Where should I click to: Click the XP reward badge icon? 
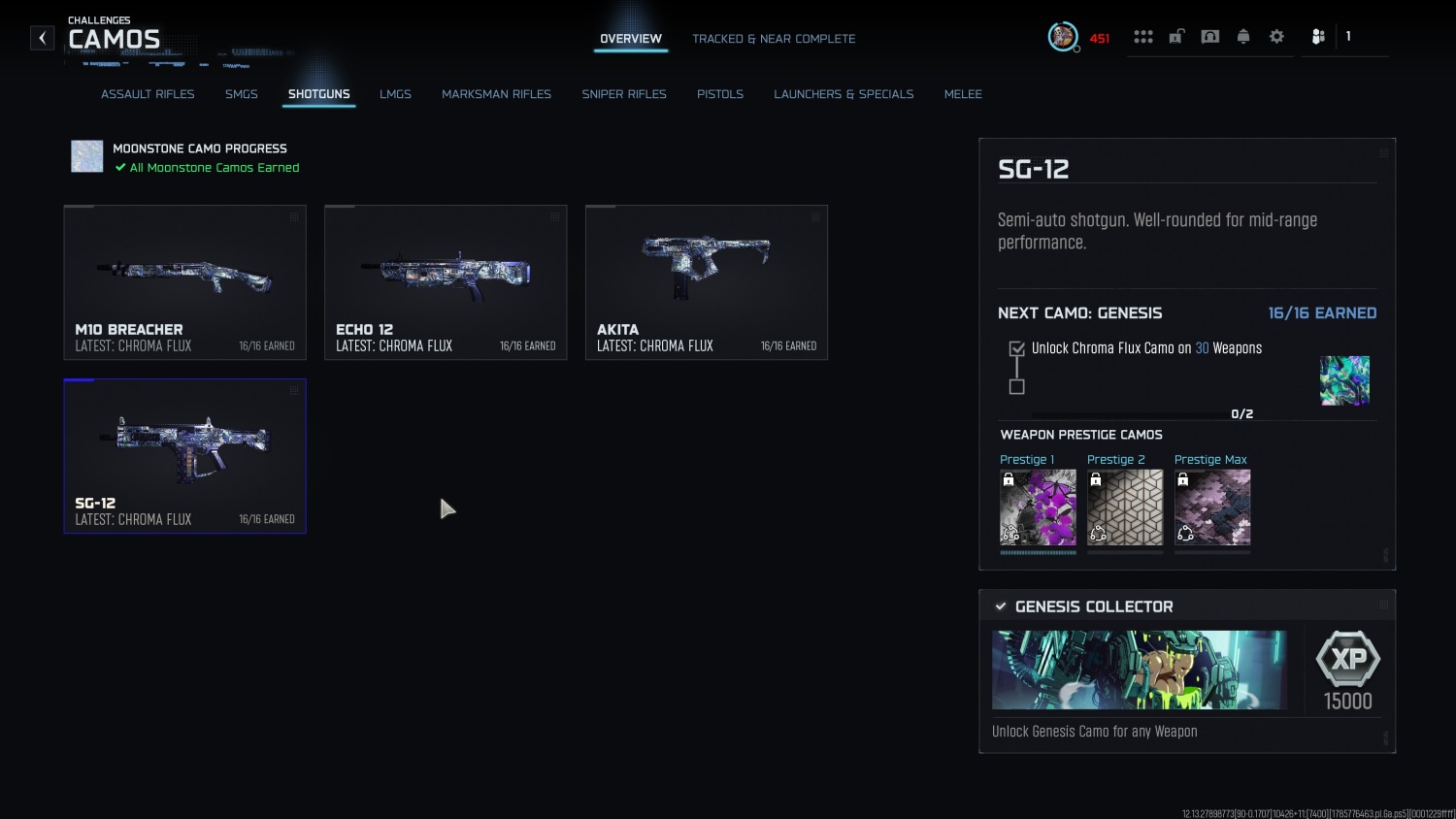click(x=1348, y=659)
